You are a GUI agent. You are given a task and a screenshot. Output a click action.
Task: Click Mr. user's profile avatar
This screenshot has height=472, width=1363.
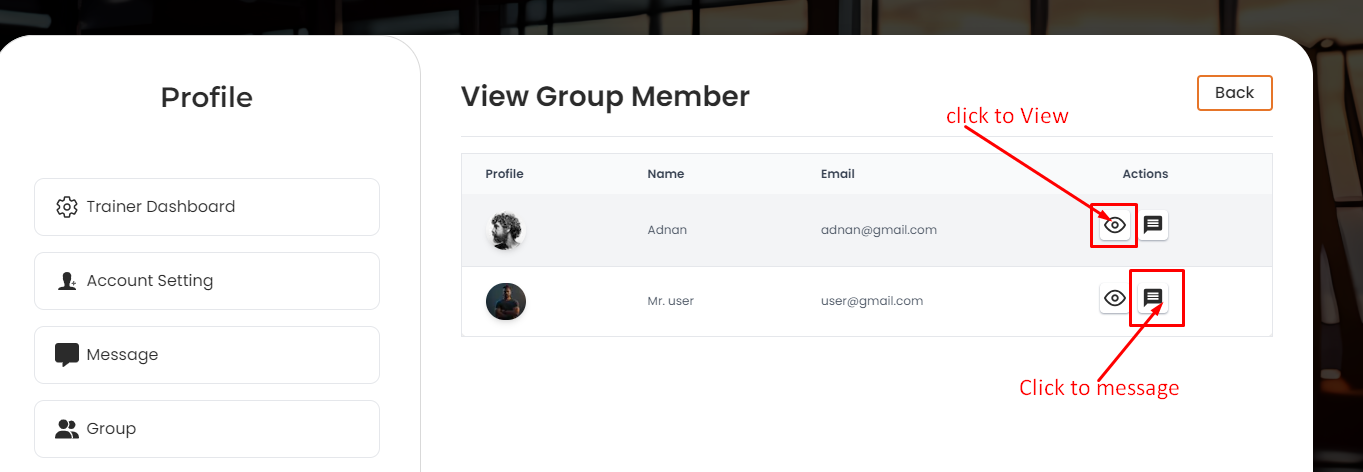[x=505, y=301]
